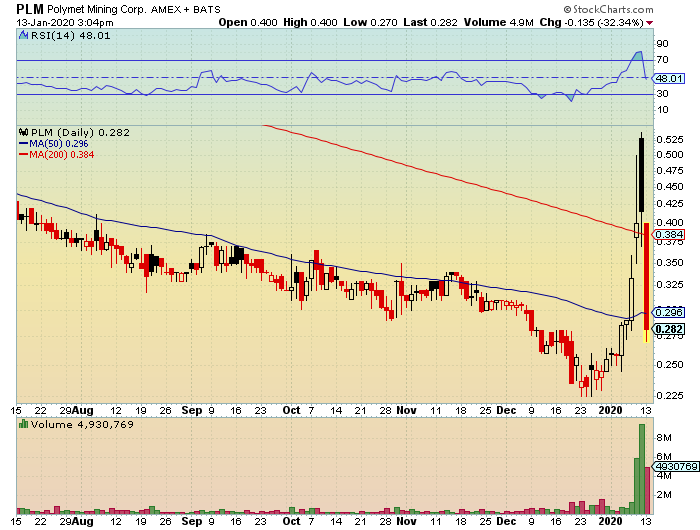Image resolution: width=700 pixels, height=530 pixels.
Task: Click the 2020 label on volume chart axis
Action: 610,521
